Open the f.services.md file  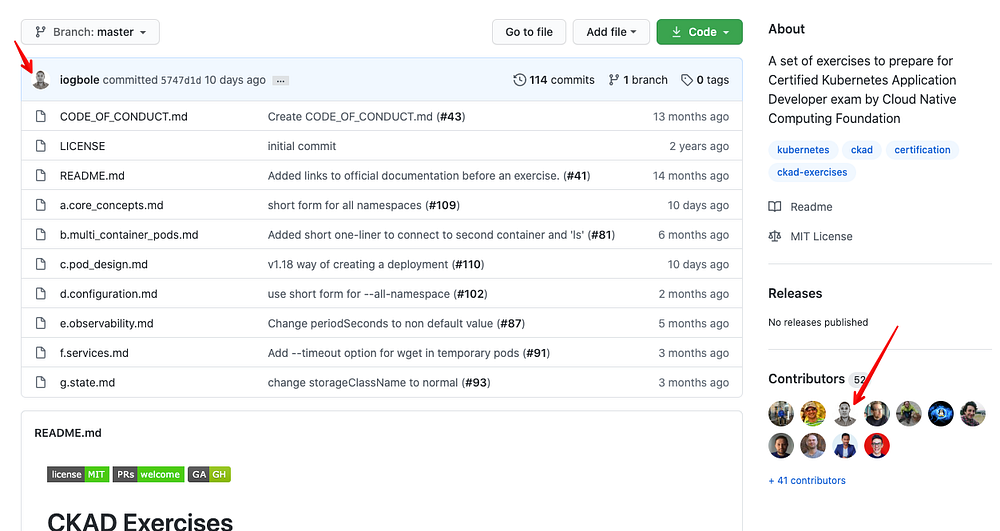pos(94,353)
